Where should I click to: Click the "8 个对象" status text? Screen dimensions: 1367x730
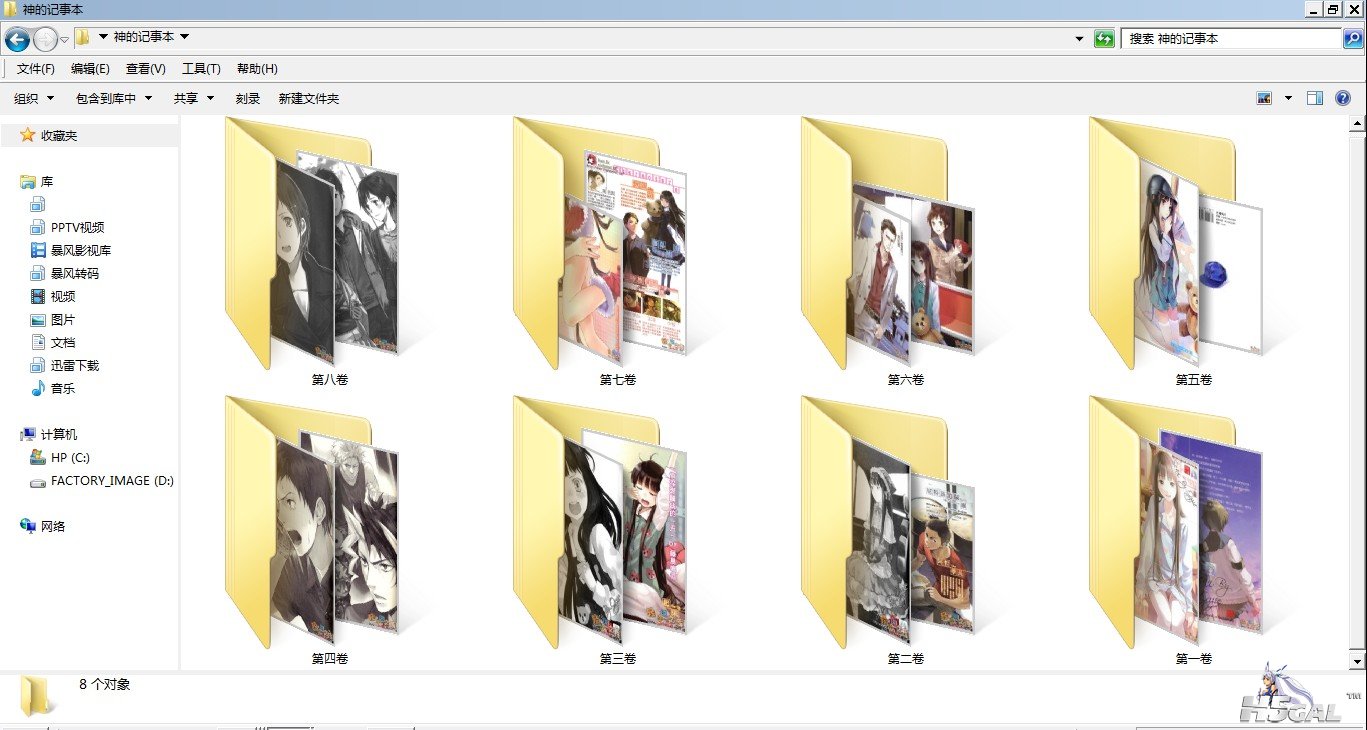[x=105, y=685]
